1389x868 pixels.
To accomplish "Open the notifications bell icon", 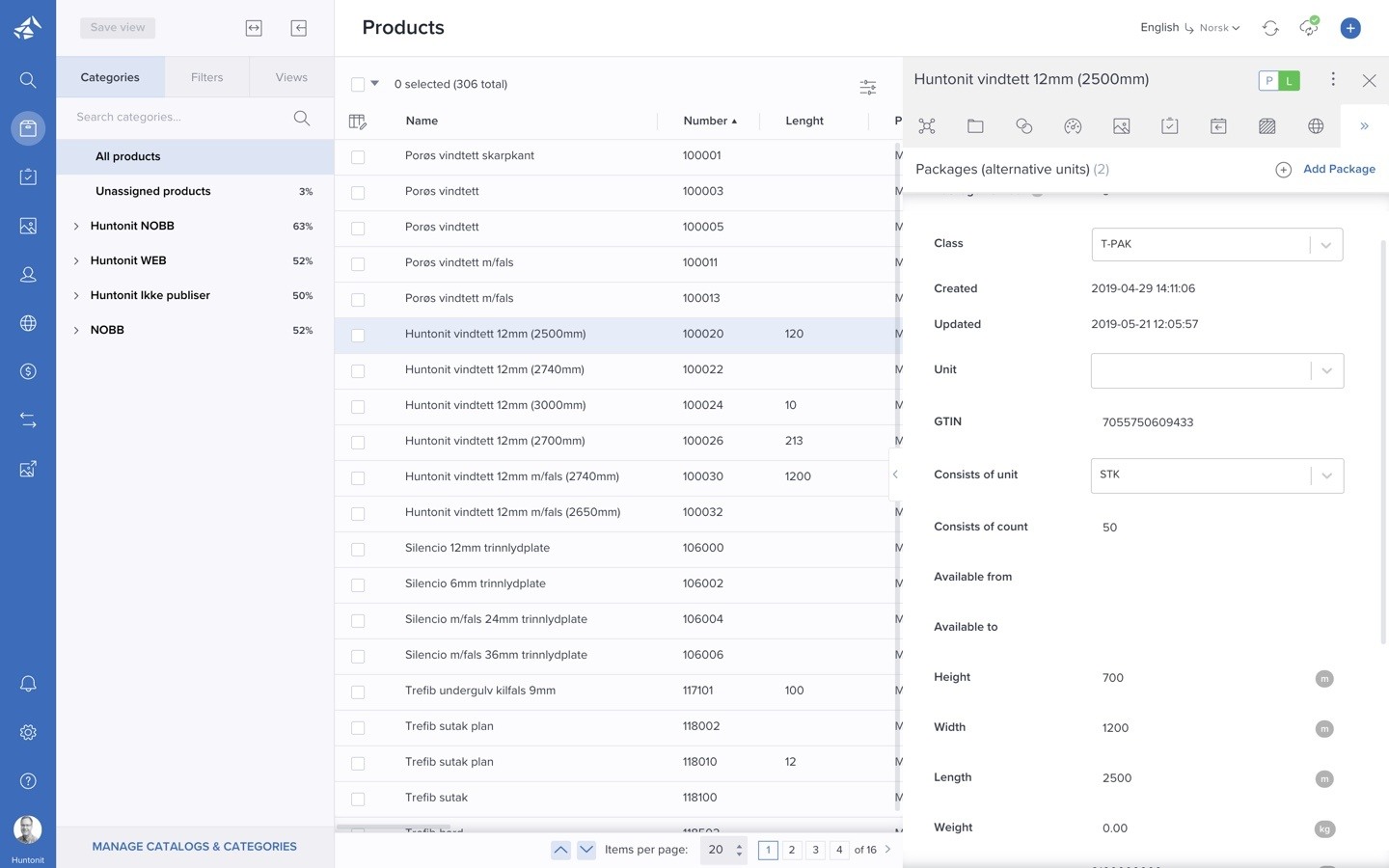I will tap(28, 684).
